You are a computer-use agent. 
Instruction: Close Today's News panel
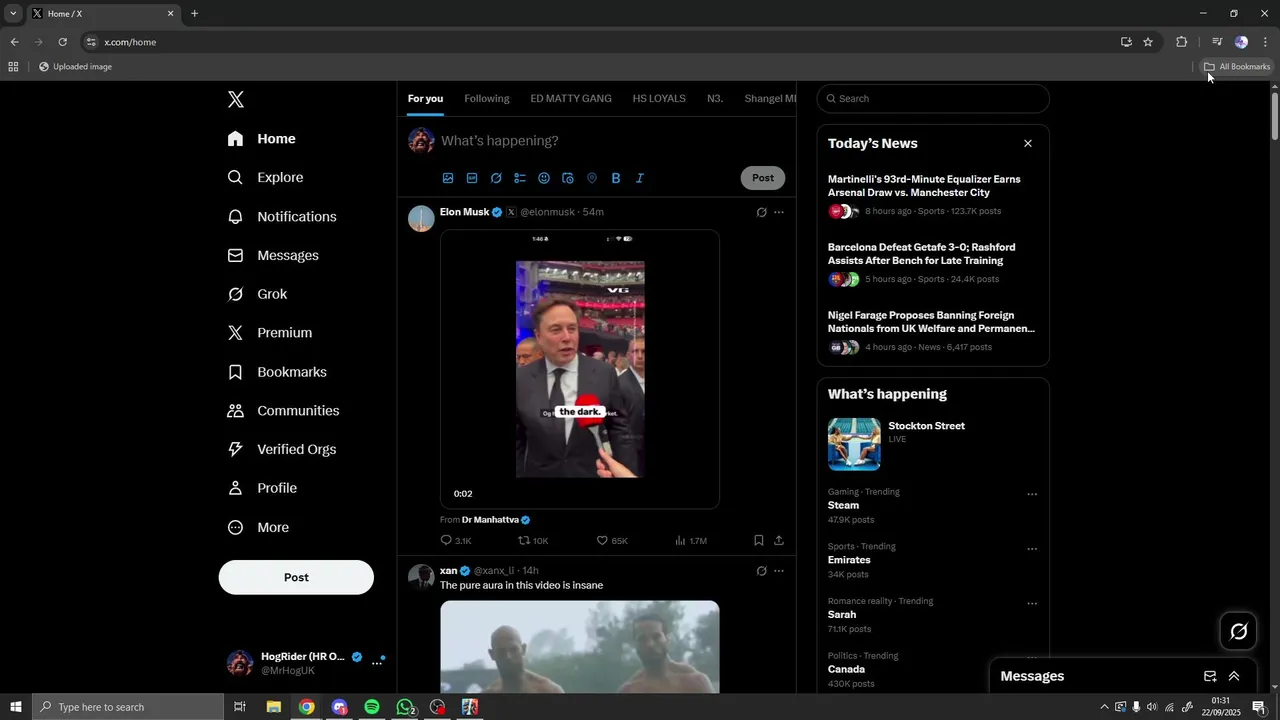coord(1028,143)
